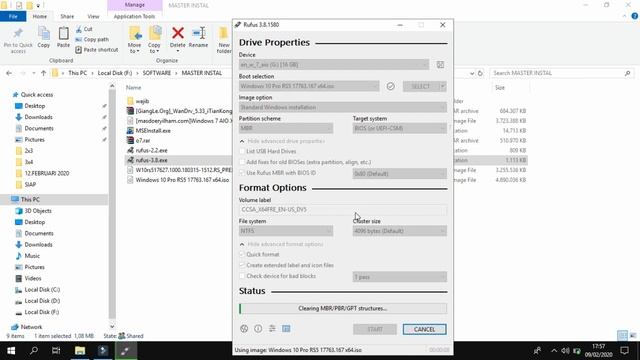Screen dimensions: 640x360
Task: Click the Volume label text field
Action: pyautogui.click(x=342, y=210)
